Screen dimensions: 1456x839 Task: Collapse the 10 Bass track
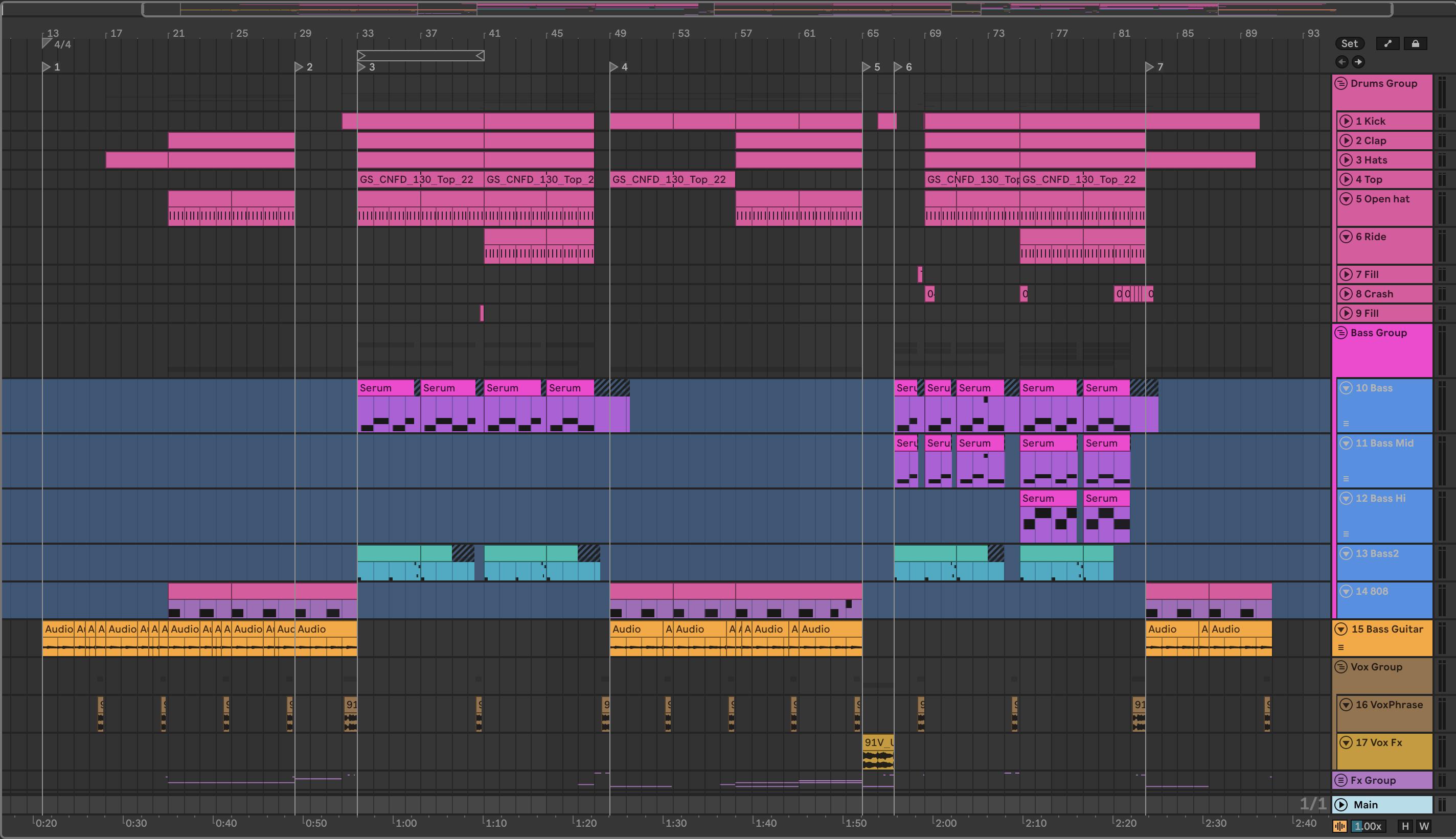coord(1346,388)
